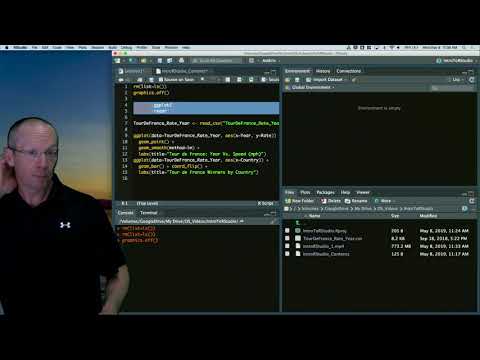Click the load workspace icon in Environment pane
This screenshot has width=480, height=360.
tap(288, 80)
